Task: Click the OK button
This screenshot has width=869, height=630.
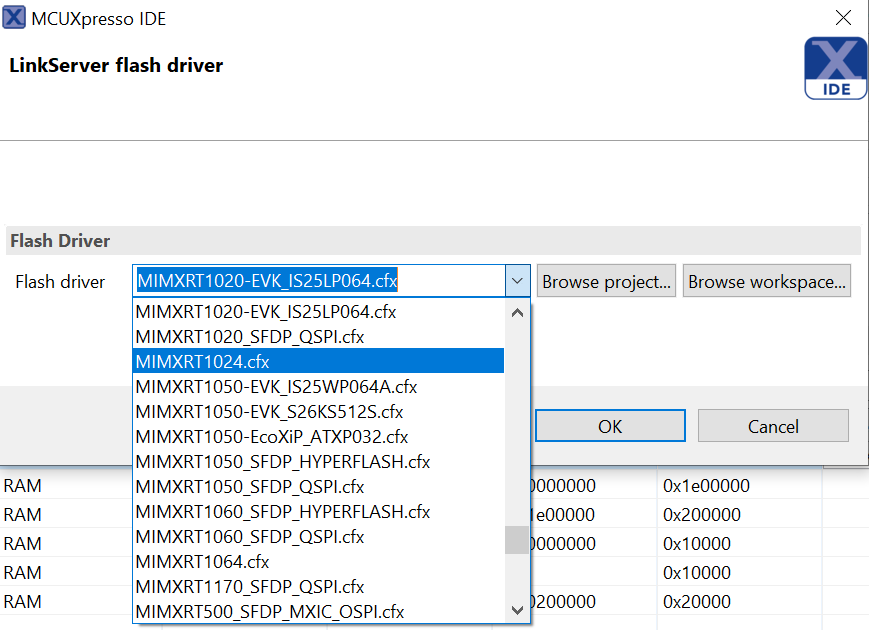Action: click(609, 425)
